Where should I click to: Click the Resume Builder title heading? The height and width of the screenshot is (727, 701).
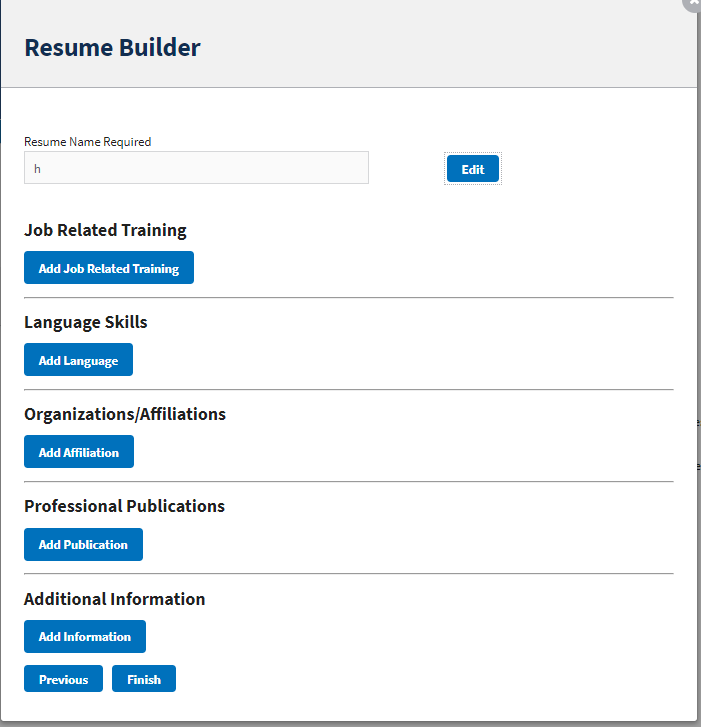(x=112, y=47)
